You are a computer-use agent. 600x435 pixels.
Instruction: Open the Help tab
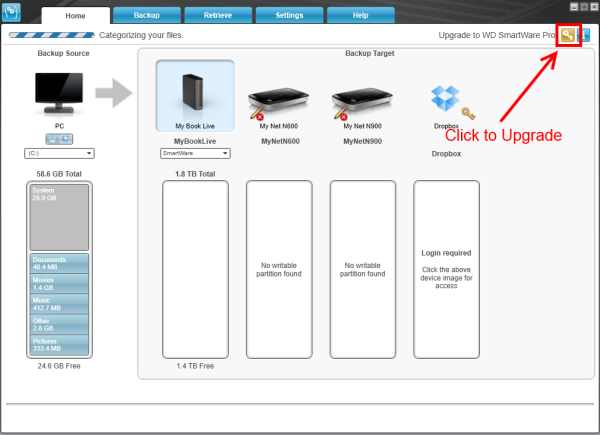point(360,15)
